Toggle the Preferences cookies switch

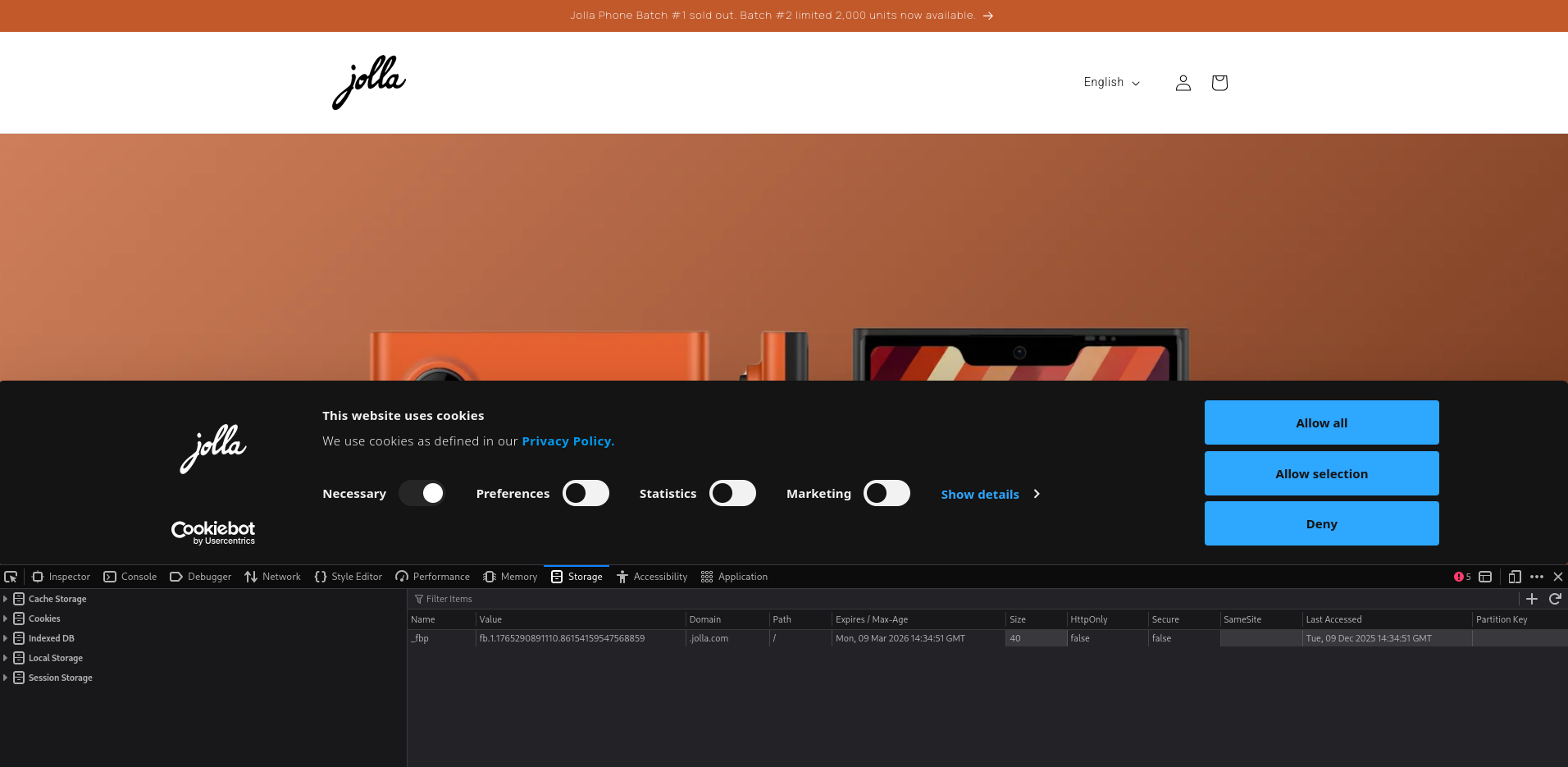coord(586,493)
